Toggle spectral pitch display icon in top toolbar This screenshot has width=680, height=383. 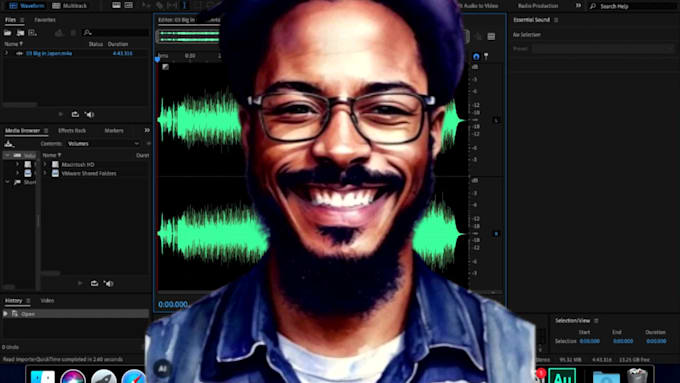click(x=129, y=5)
